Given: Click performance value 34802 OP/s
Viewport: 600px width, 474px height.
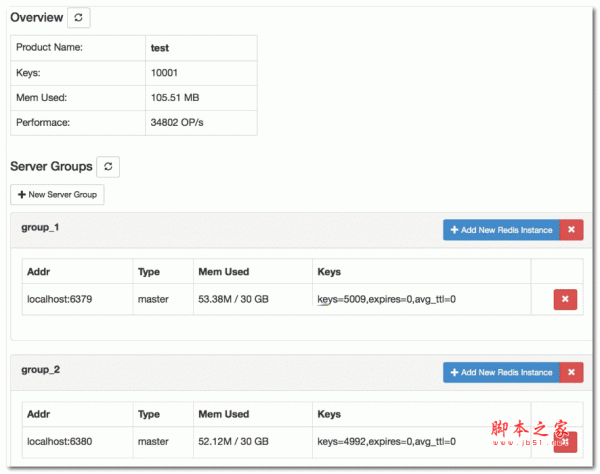Looking at the screenshot, I should pos(177,122).
